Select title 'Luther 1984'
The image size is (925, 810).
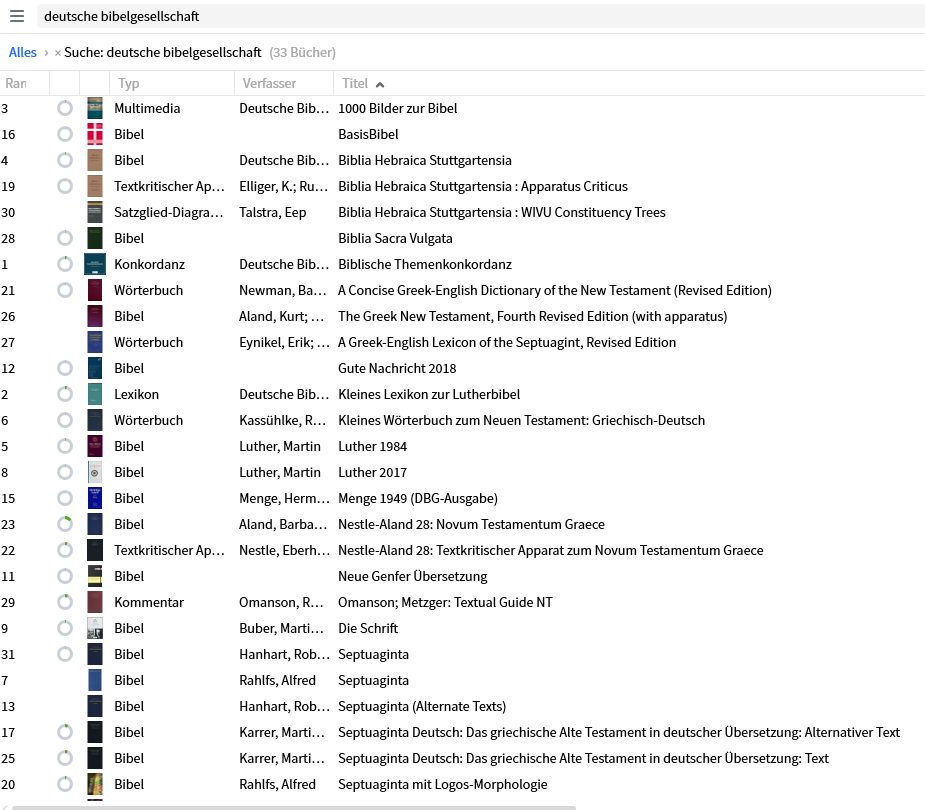click(372, 446)
